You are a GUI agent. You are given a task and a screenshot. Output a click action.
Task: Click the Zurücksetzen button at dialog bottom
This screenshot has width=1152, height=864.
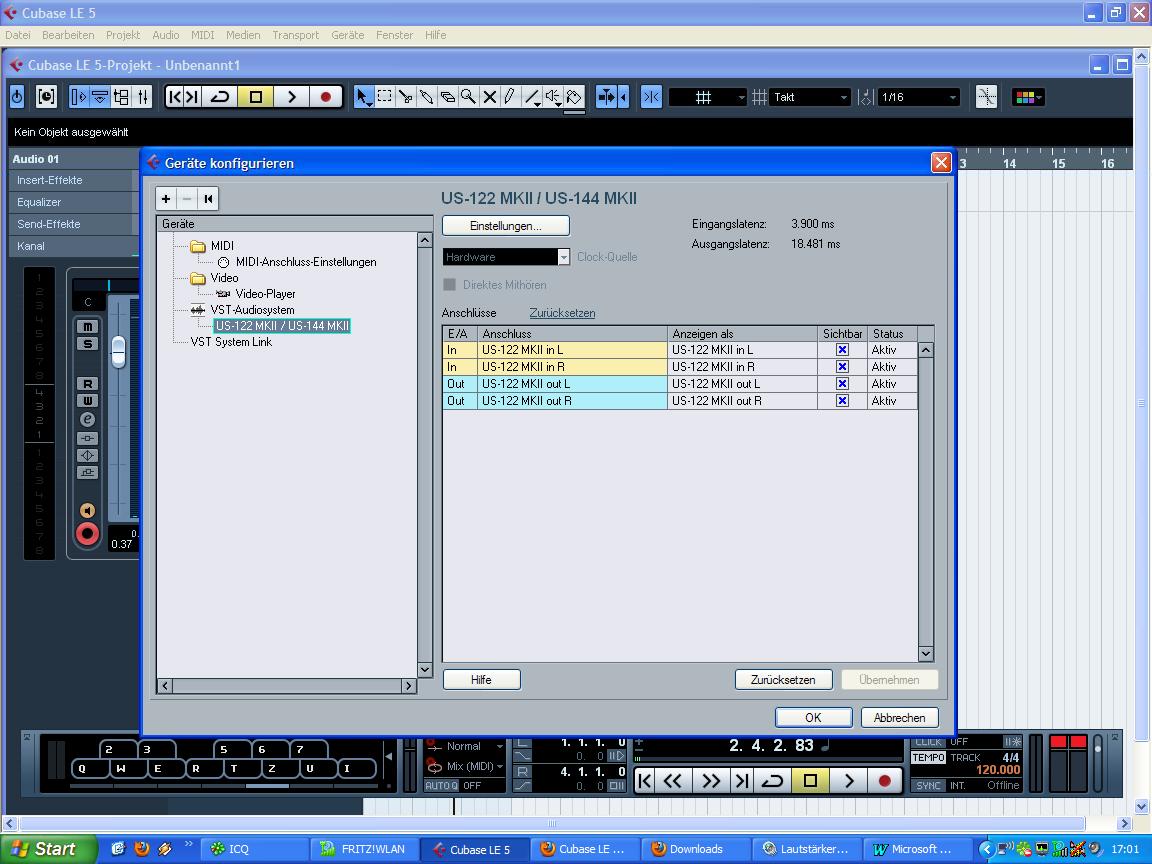783,680
